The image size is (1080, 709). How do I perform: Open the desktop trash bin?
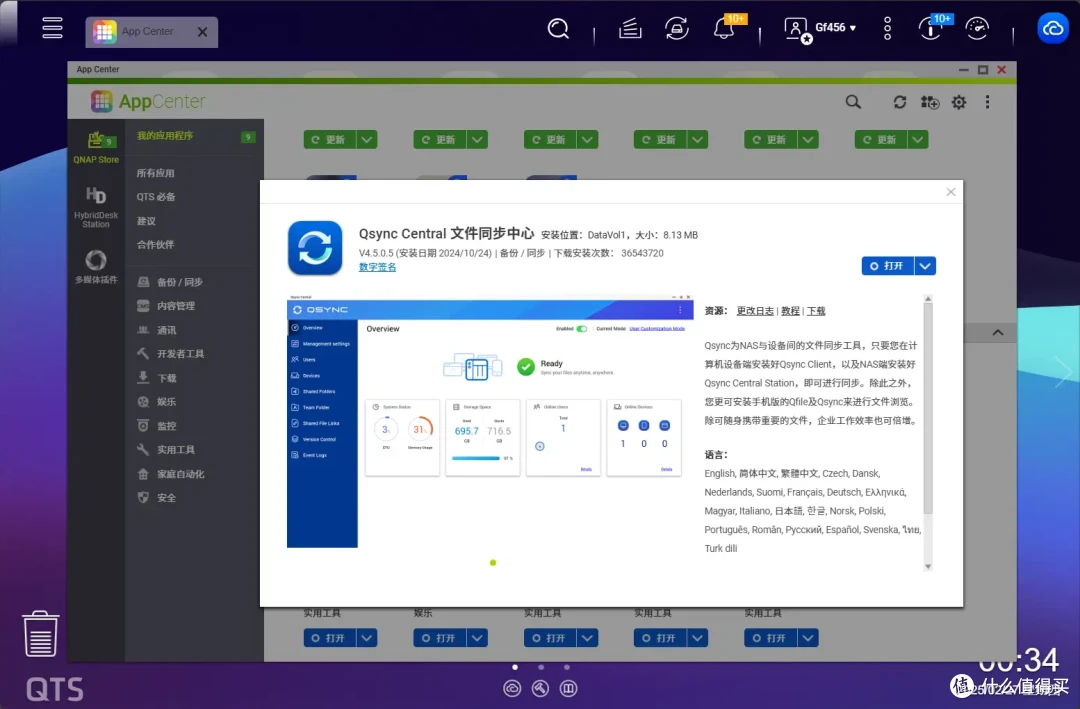pyautogui.click(x=41, y=634)
